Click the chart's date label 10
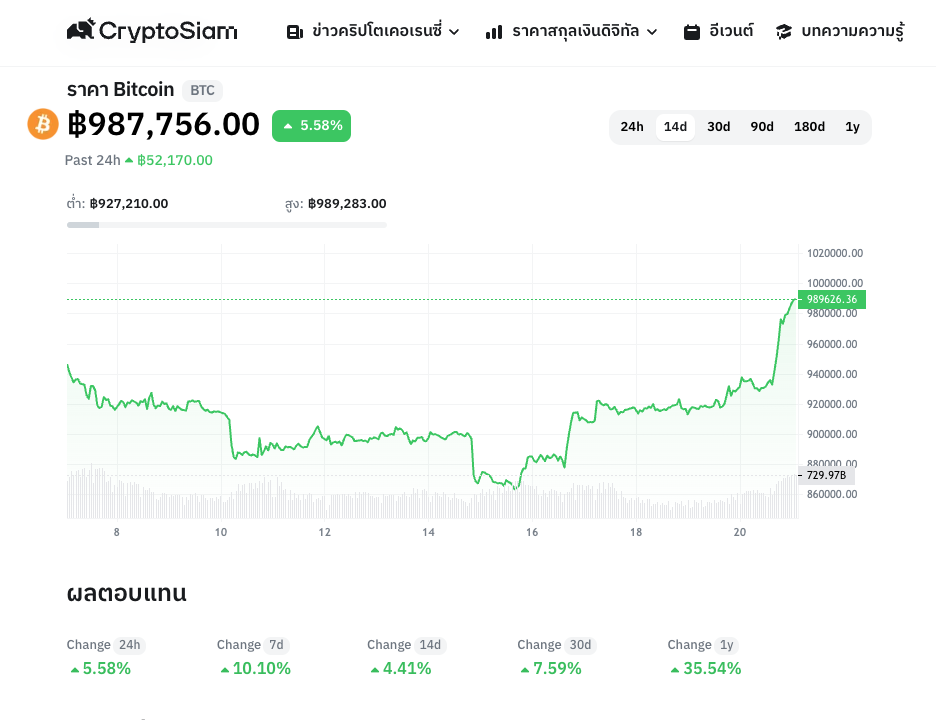 click(x=221, y=532)
